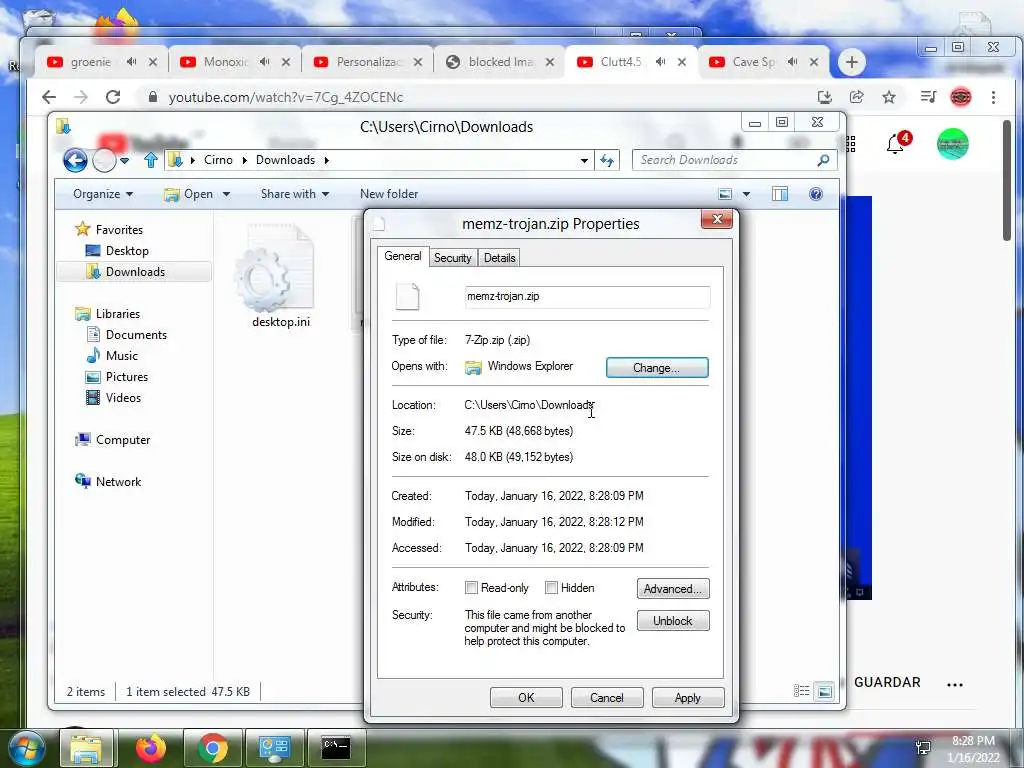
Task: Open Windows Start menu
Action: tap(26, 748)
